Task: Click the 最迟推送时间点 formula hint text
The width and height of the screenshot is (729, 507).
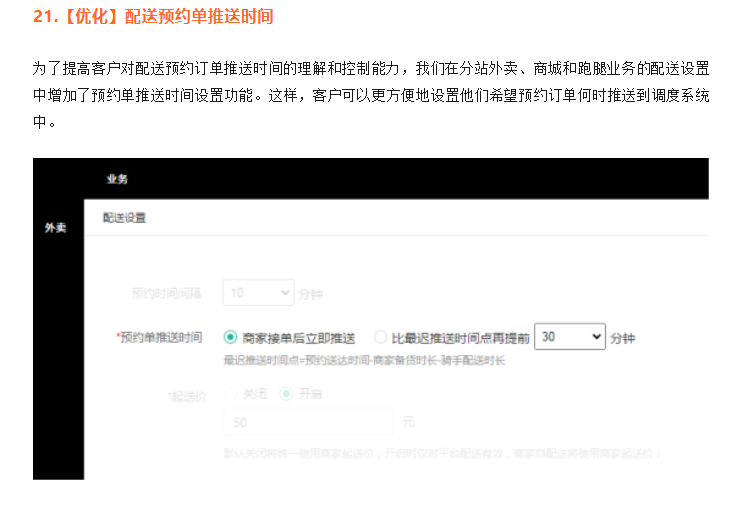Action: 363,360
